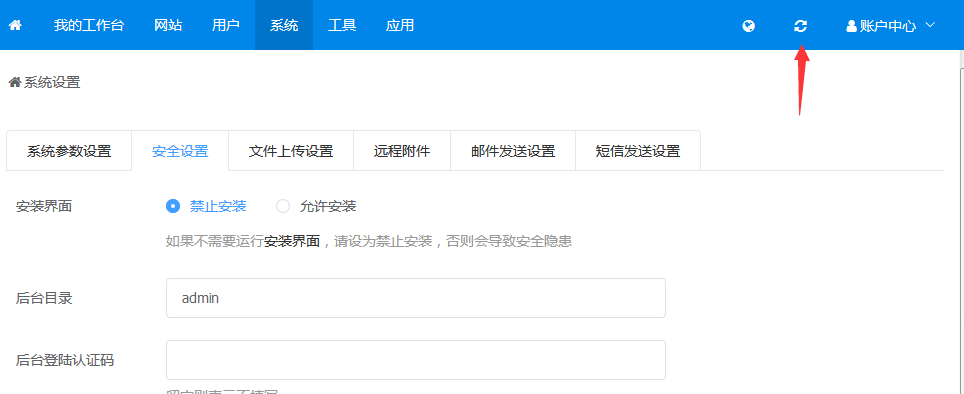
Task: Open the 用户 menu
Action: click(x=226, y=25)
